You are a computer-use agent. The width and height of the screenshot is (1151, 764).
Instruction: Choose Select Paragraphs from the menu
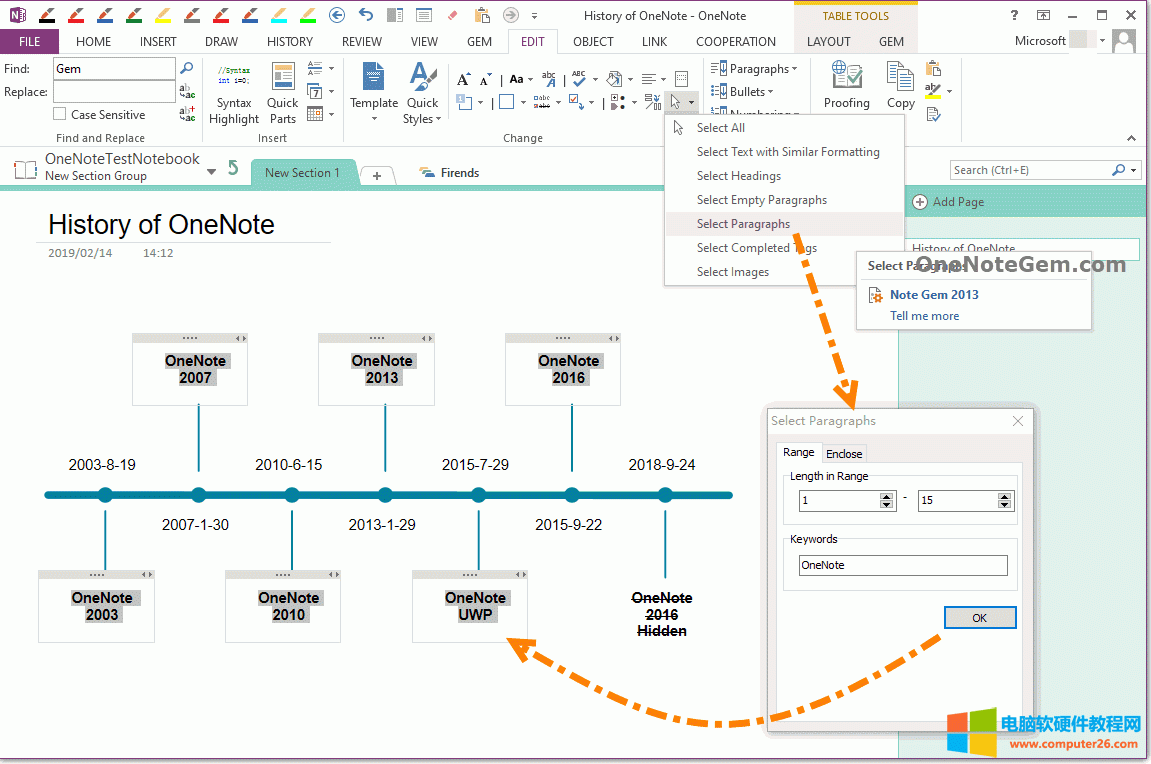click(x=744, y=224)
